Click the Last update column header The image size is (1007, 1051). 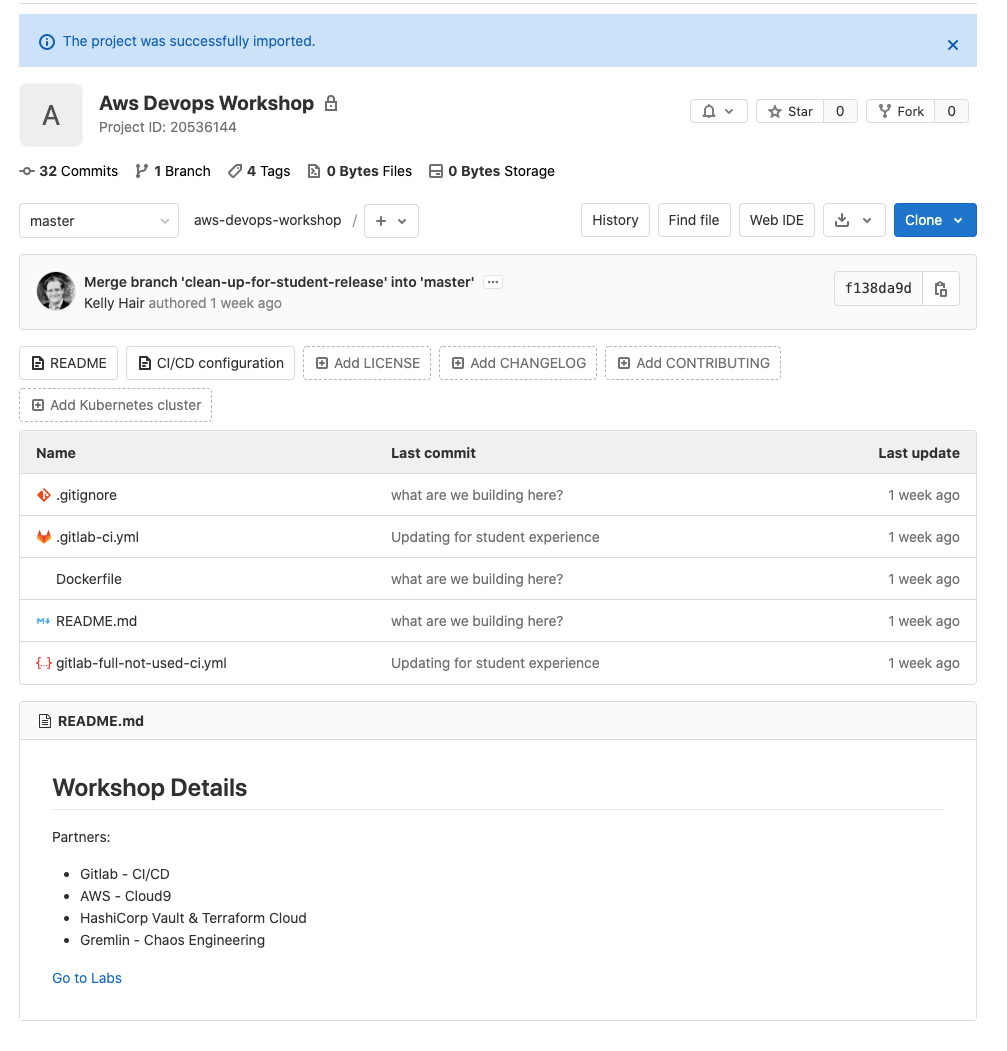(x=919, y=453)
